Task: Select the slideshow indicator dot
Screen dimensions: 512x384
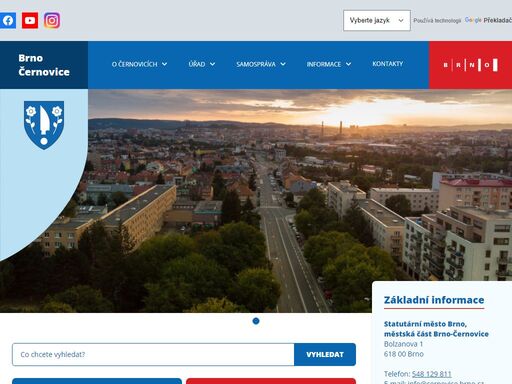Action: [x=256, y=321]
